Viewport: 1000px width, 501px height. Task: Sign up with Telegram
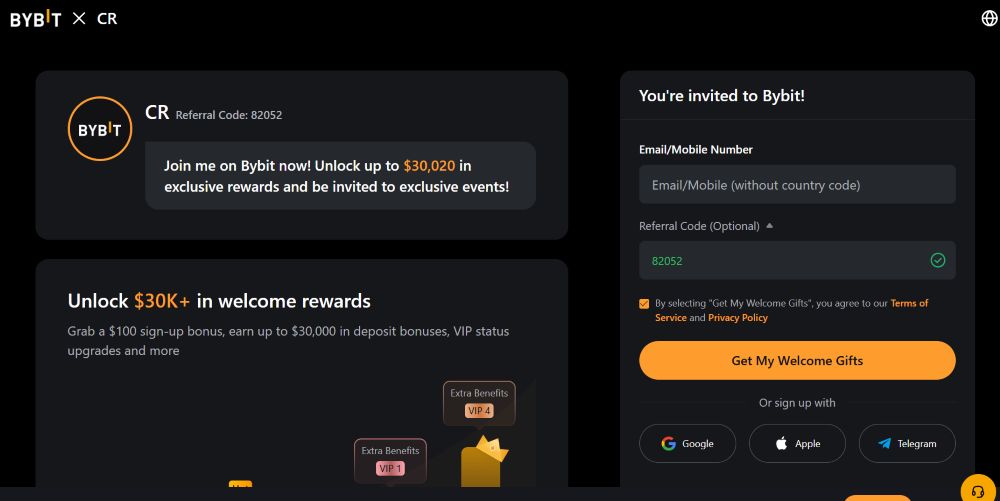pyautogui.click(x=907, y=444)
